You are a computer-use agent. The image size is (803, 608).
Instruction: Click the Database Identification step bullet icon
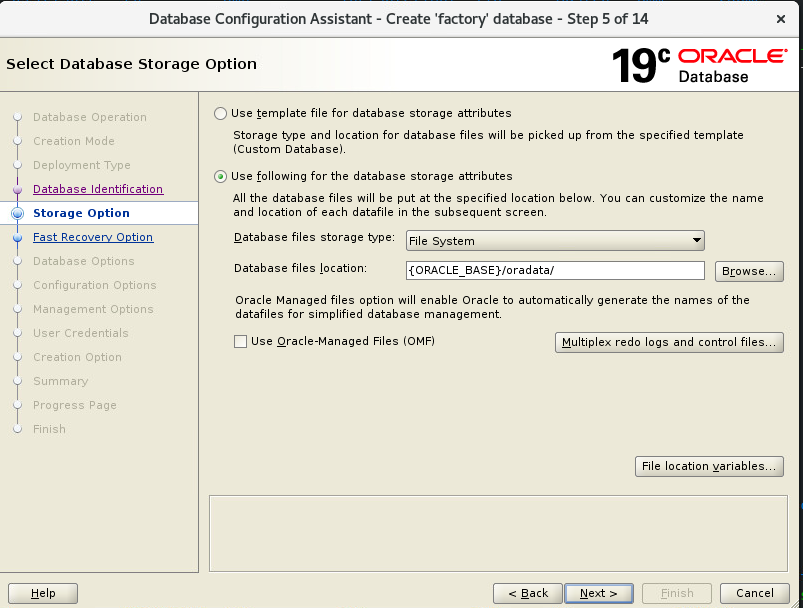pos(17,190)
